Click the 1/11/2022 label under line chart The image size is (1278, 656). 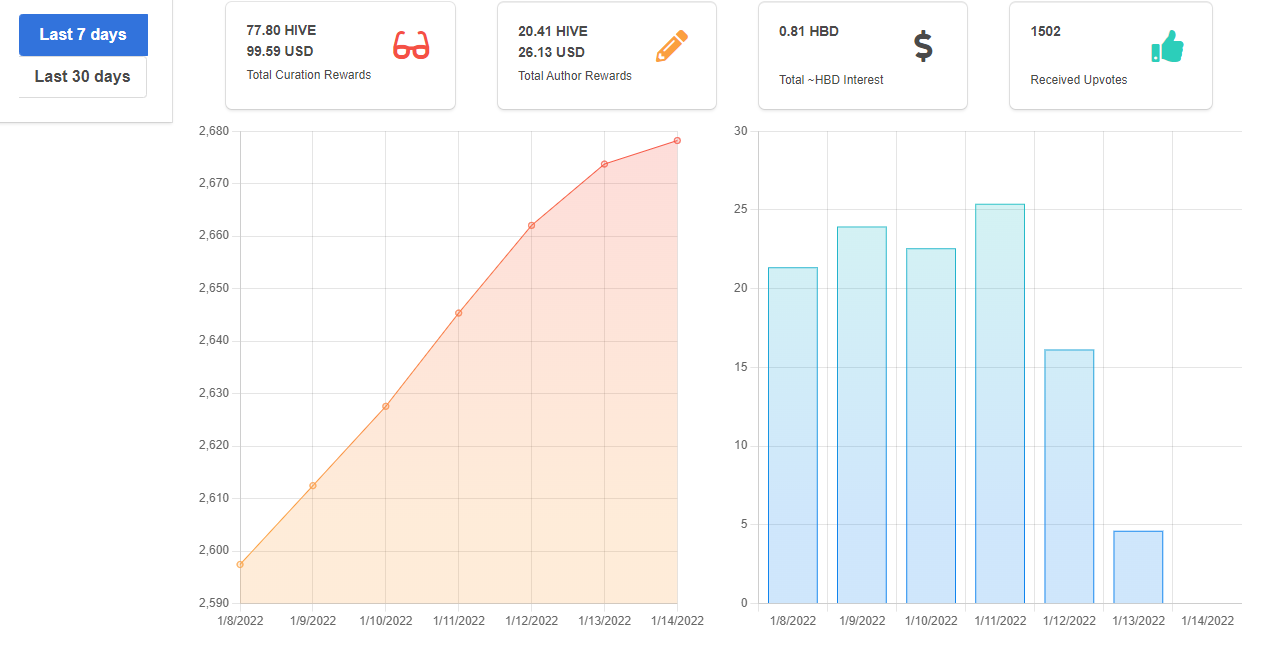pyautogui.click(x=459, y=621)
